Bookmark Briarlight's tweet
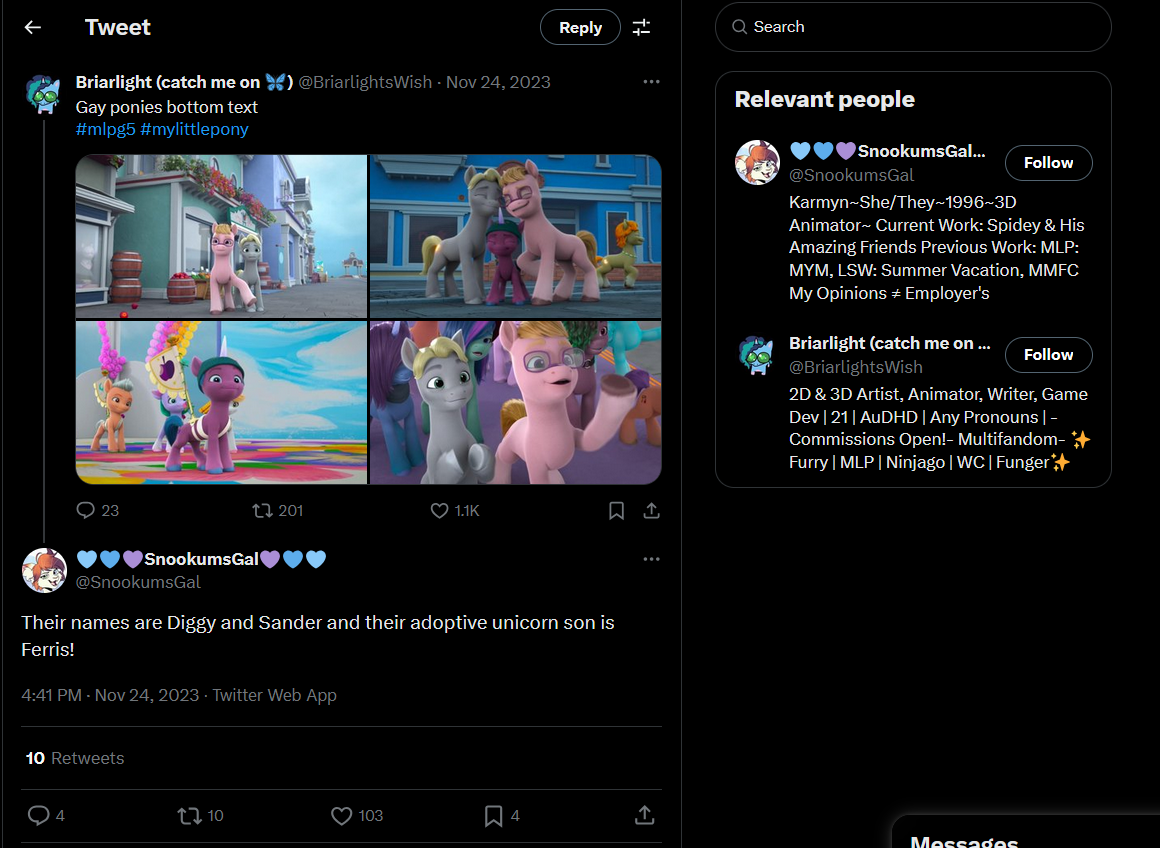Screen dimensions: 1160x848 click(616, 511)
